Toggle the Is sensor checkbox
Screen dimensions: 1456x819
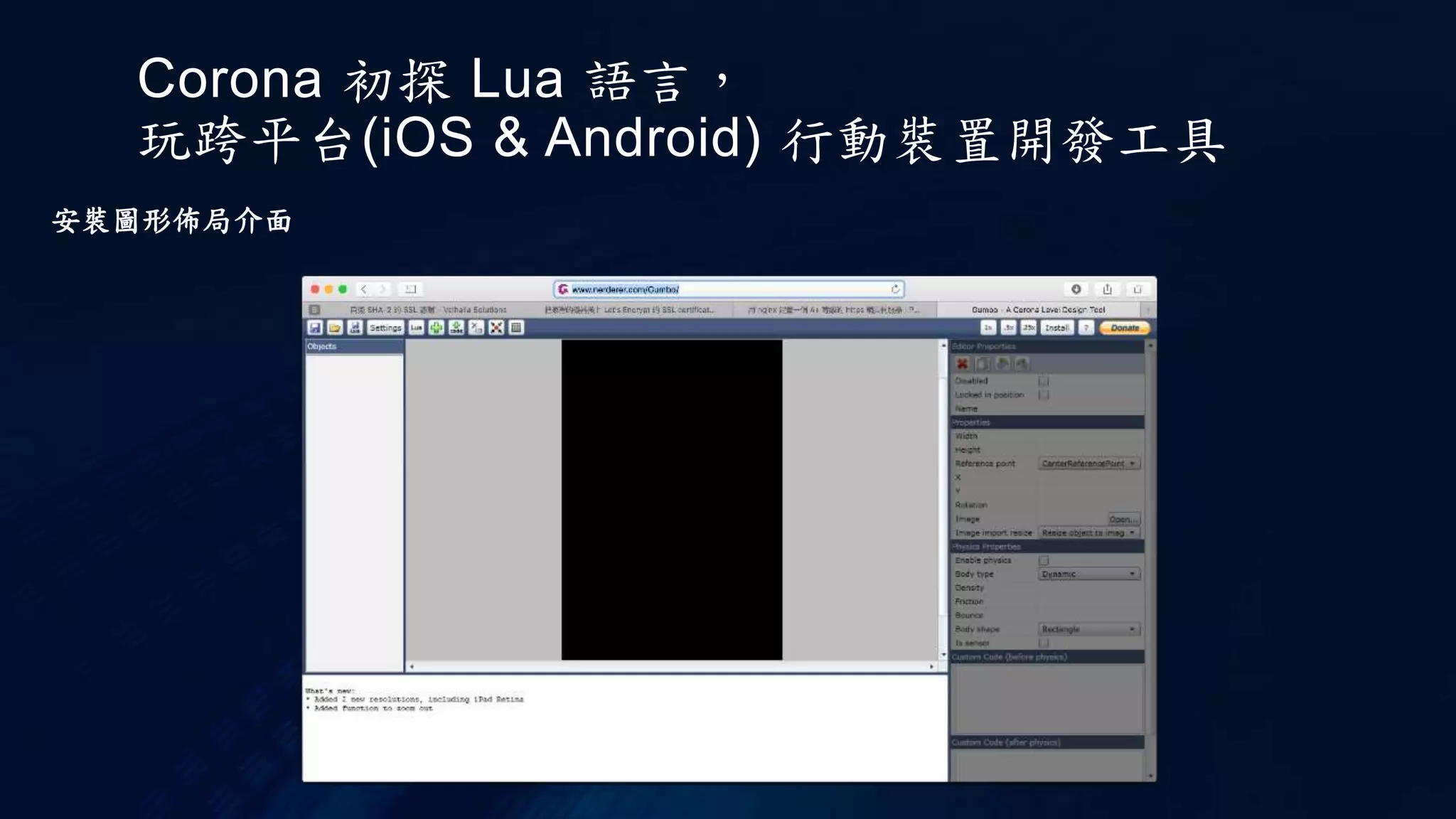1044,643
